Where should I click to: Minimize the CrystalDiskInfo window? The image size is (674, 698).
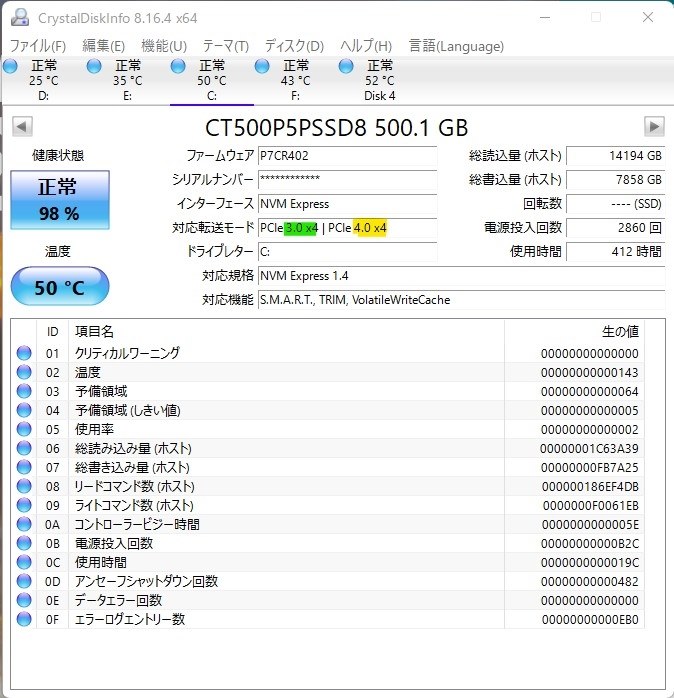click(x=545, y=17)
